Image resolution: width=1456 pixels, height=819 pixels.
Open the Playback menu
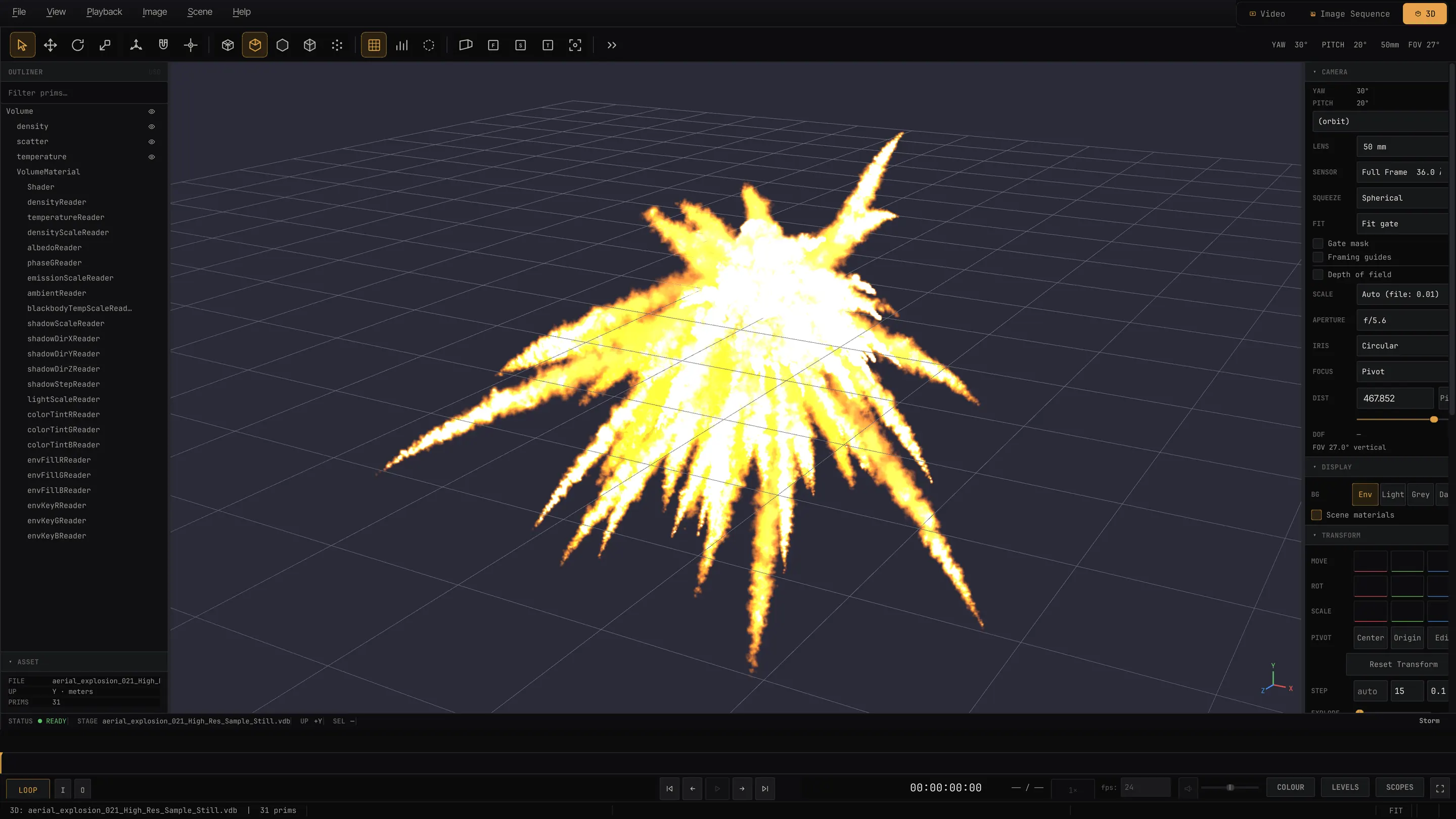pyautogui.click(x=104, y=12)
